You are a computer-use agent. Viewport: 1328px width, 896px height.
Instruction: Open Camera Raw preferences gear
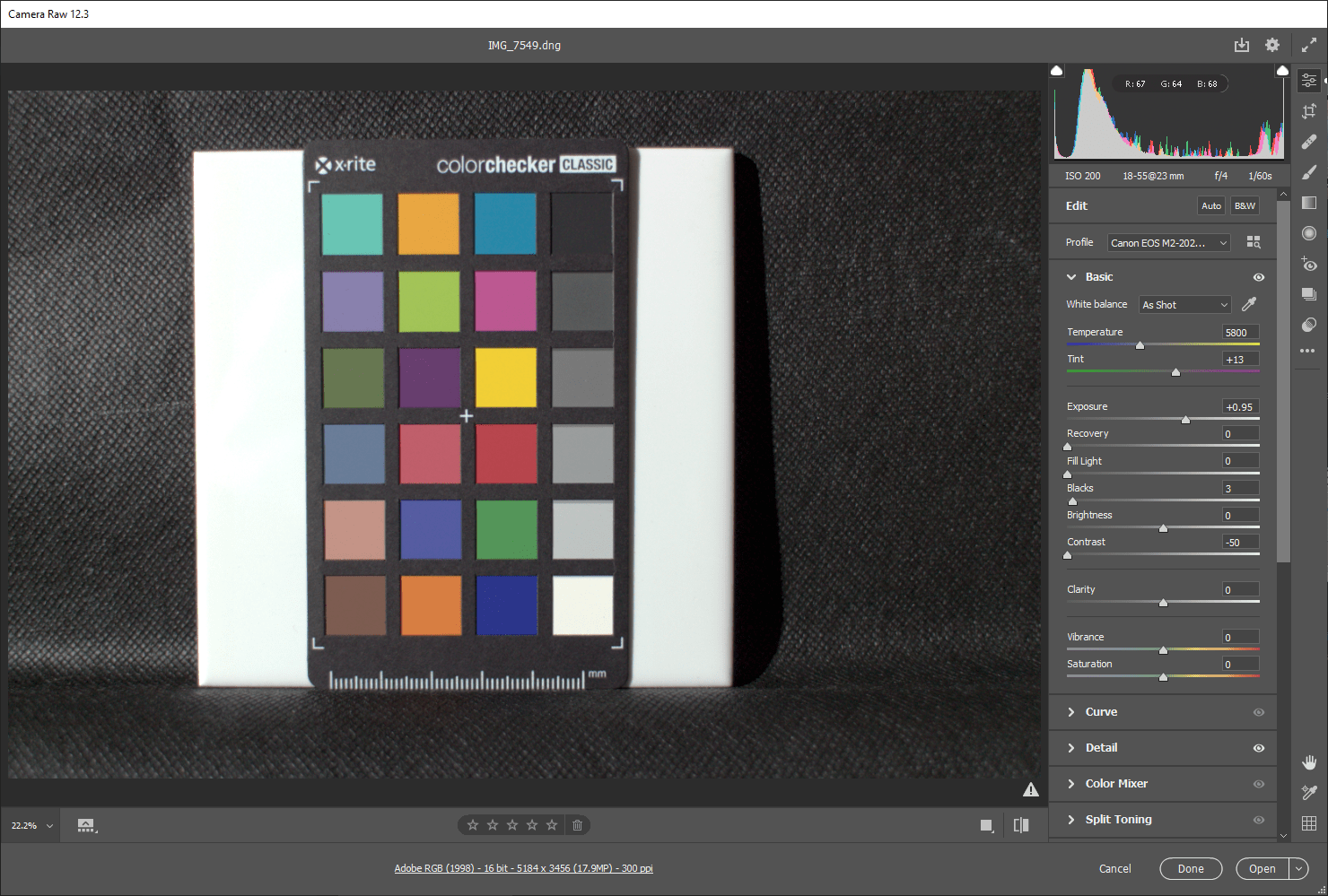point(1271,44)
